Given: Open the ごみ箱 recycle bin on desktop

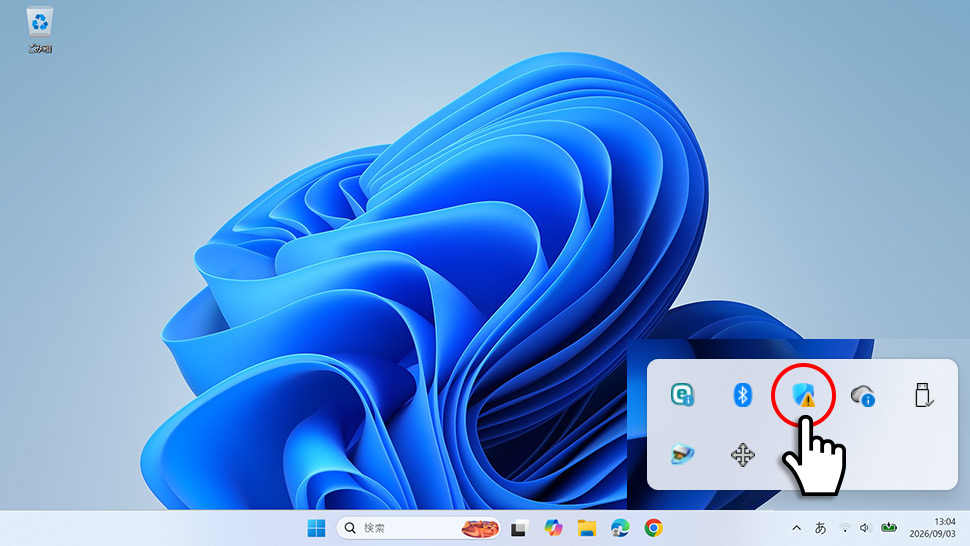Looking at the screenshot, I should 40,30.
